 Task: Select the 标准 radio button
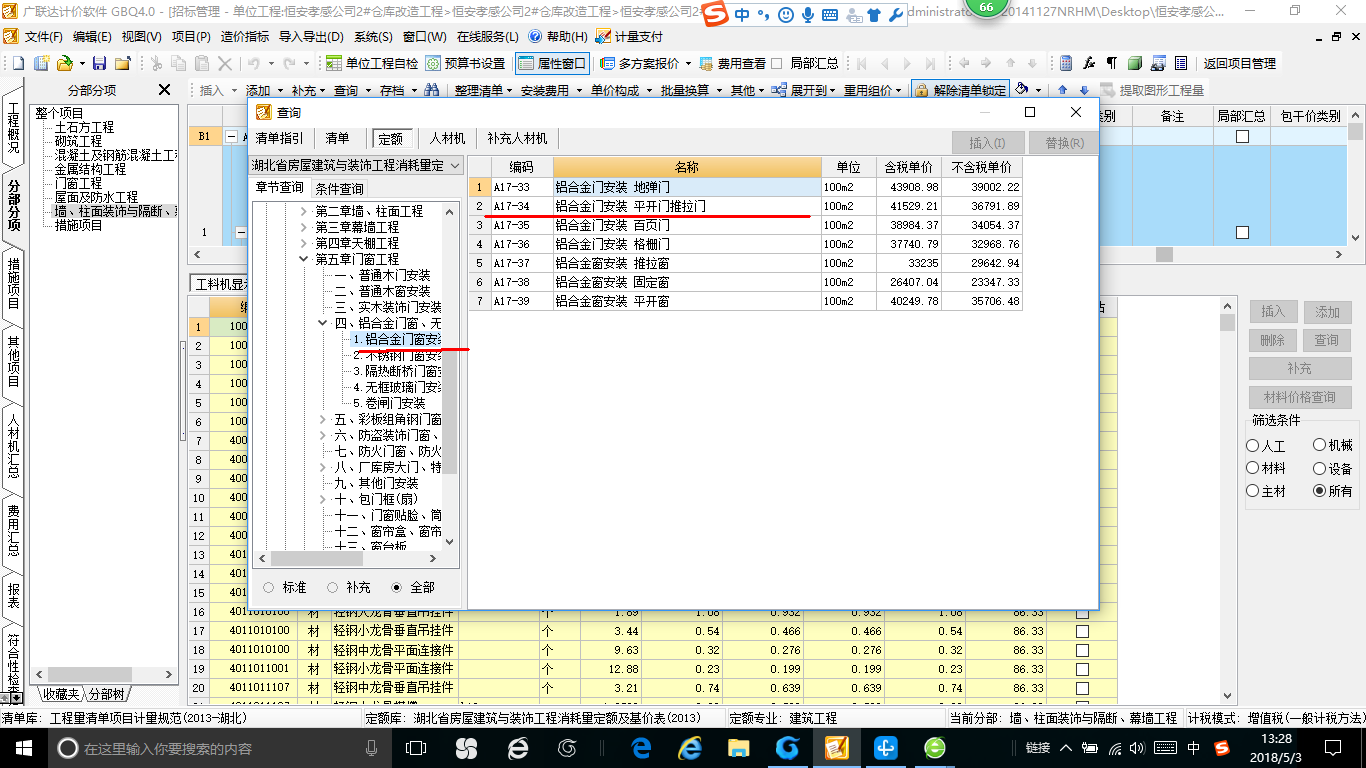[268, 587]
